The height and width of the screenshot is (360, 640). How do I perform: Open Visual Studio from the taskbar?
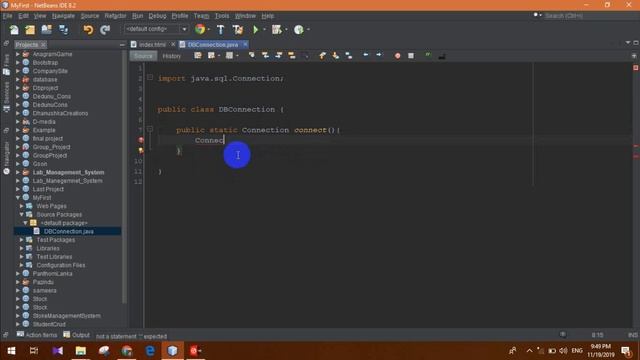58,351
